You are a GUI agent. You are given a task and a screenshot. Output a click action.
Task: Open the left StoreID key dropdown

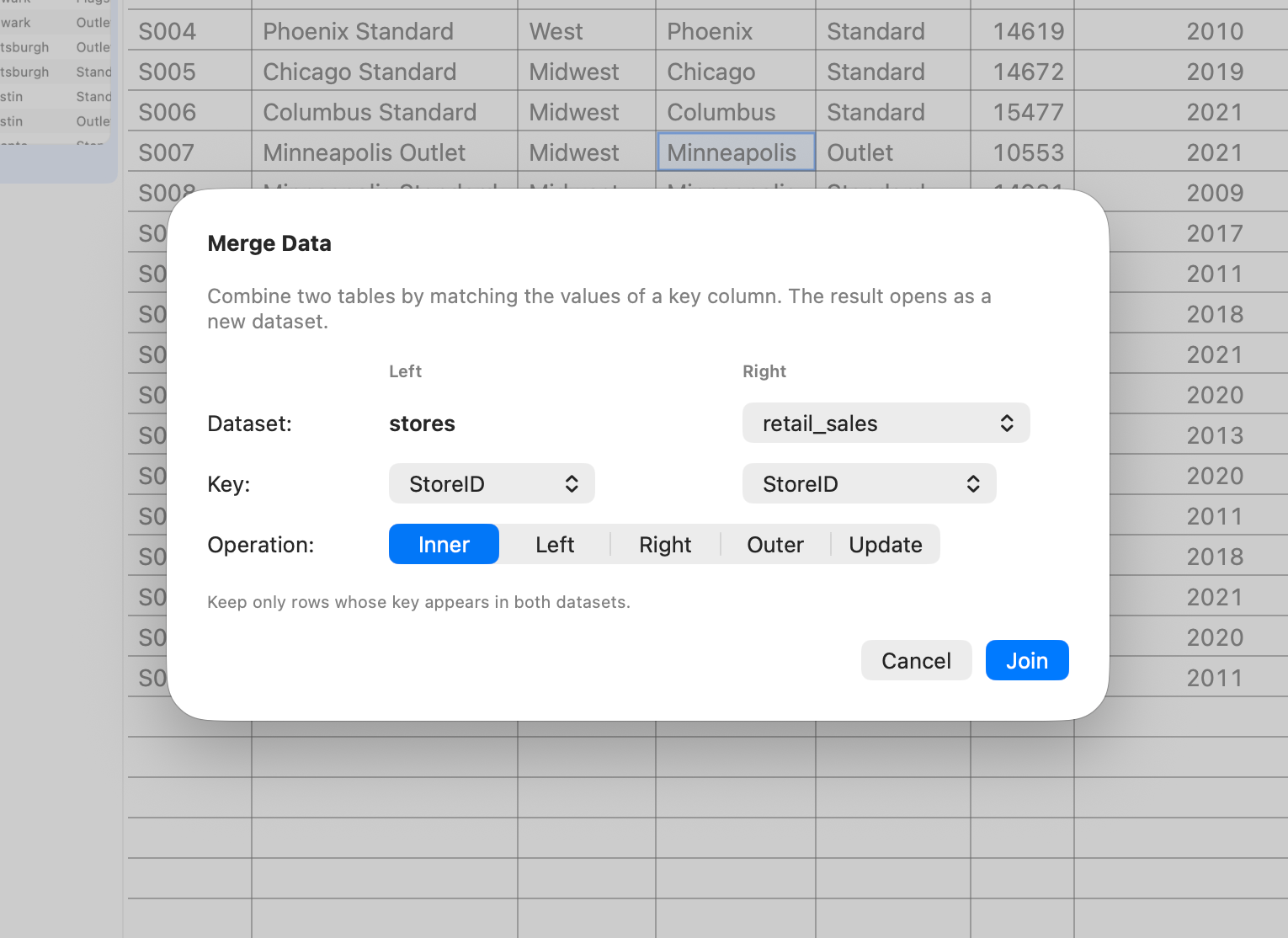pyautogui.click(x=492, y=483)
